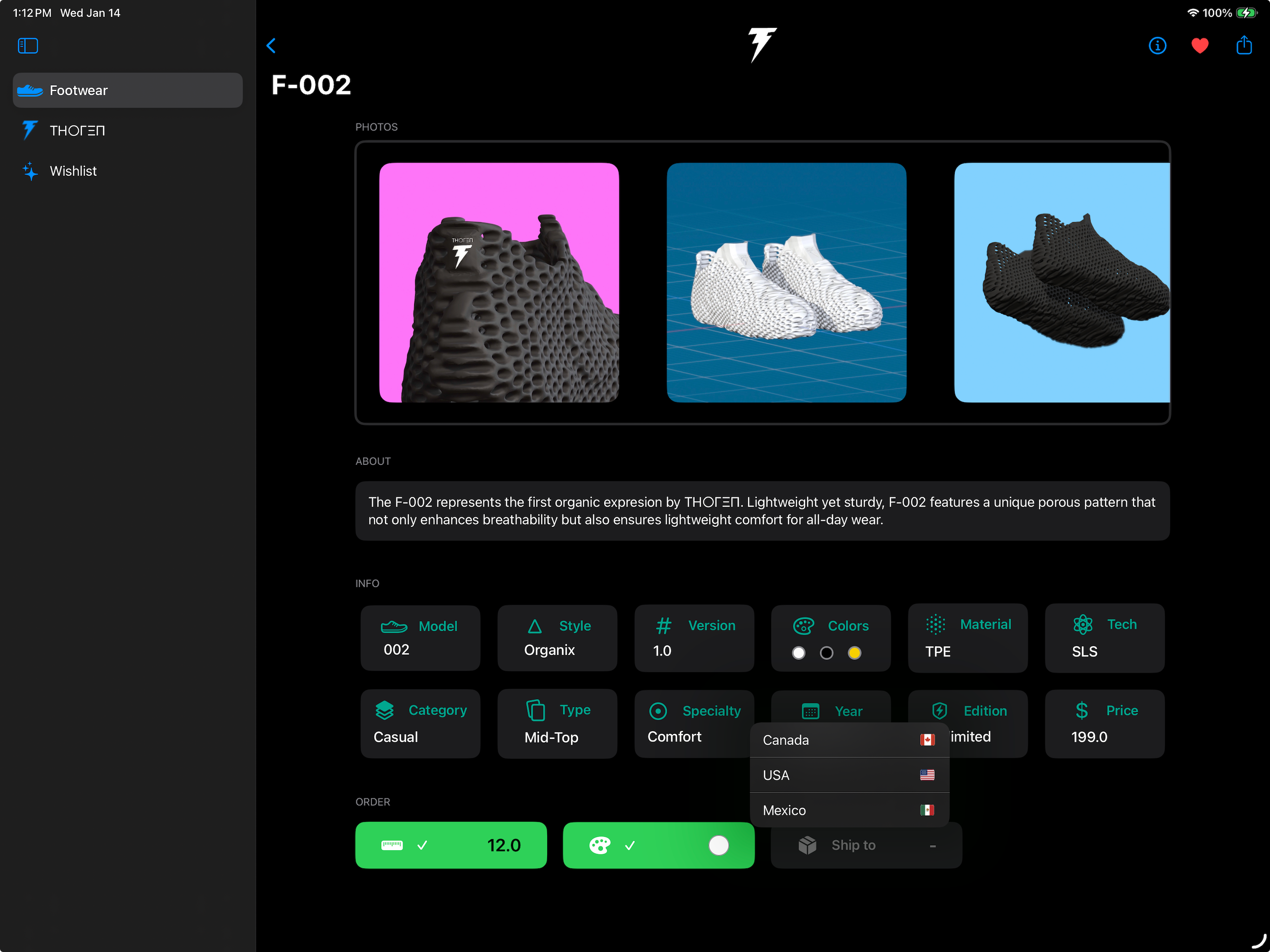Click the Organix style value
Viewport: 1270px width, 952px height.
coord(549,650)
